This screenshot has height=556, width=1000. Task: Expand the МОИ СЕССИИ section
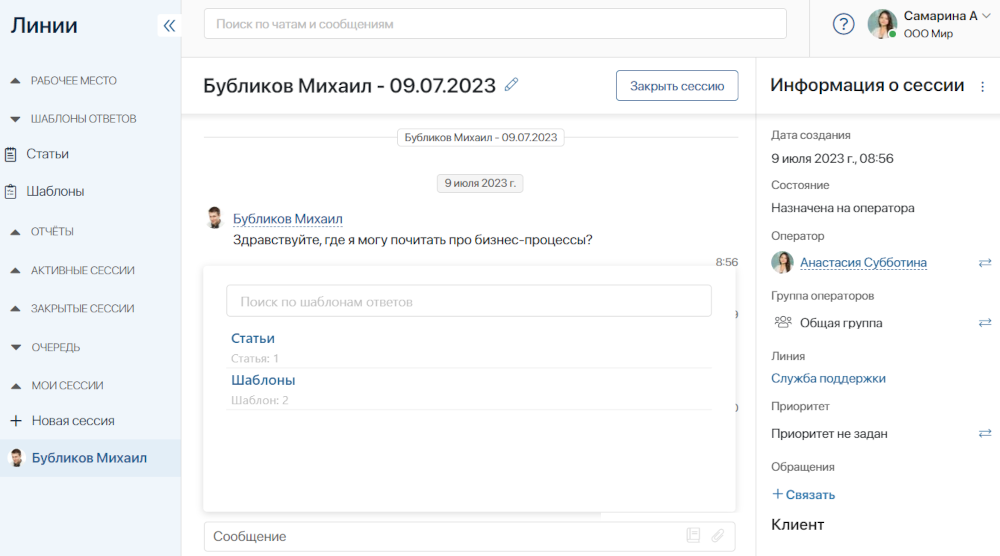(x=15, y=386)
